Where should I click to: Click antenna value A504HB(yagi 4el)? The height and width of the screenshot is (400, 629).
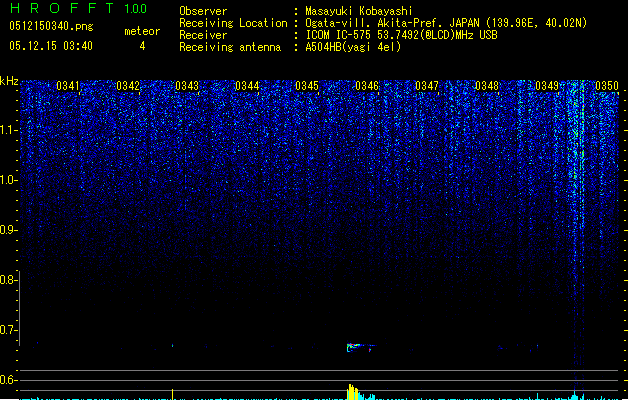[x=353, y=47]
